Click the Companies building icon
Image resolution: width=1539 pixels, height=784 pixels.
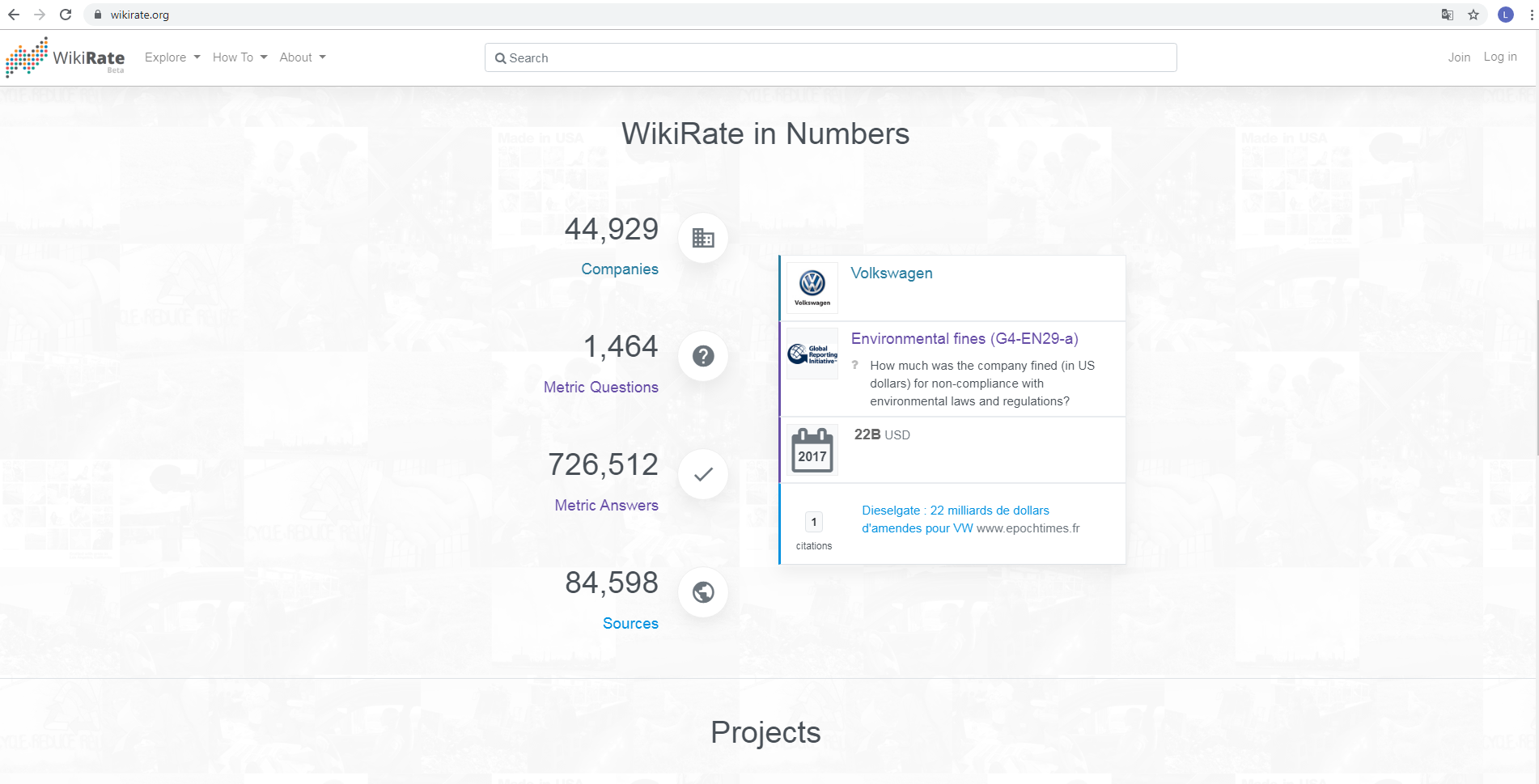[x=703, y=238]
